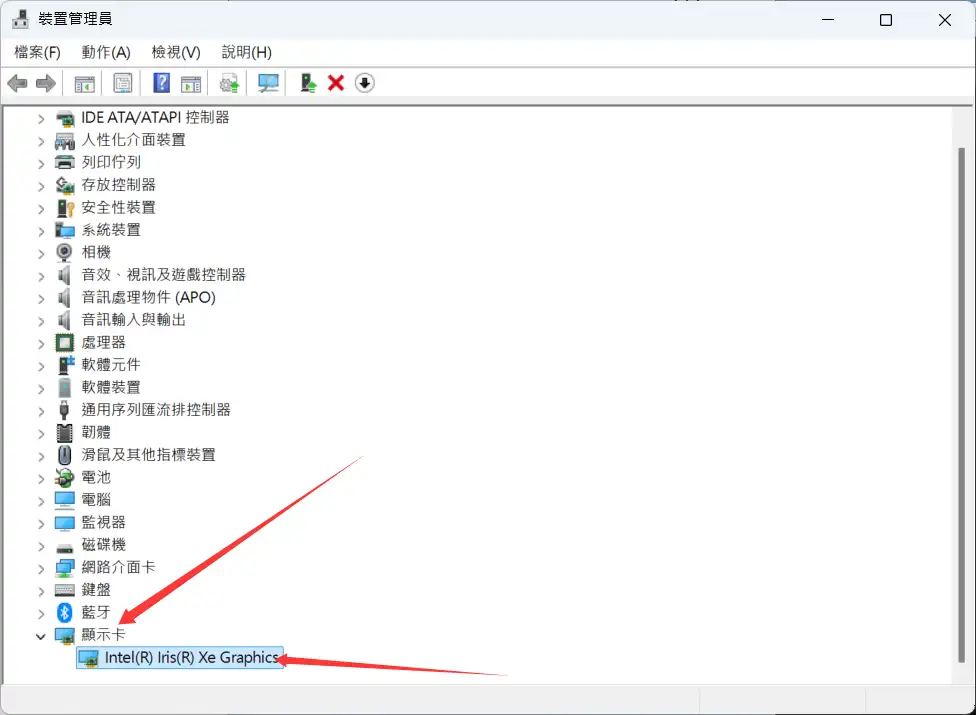
Task: Click the Back arrow toolbar icon
Action: coord(17,83)
